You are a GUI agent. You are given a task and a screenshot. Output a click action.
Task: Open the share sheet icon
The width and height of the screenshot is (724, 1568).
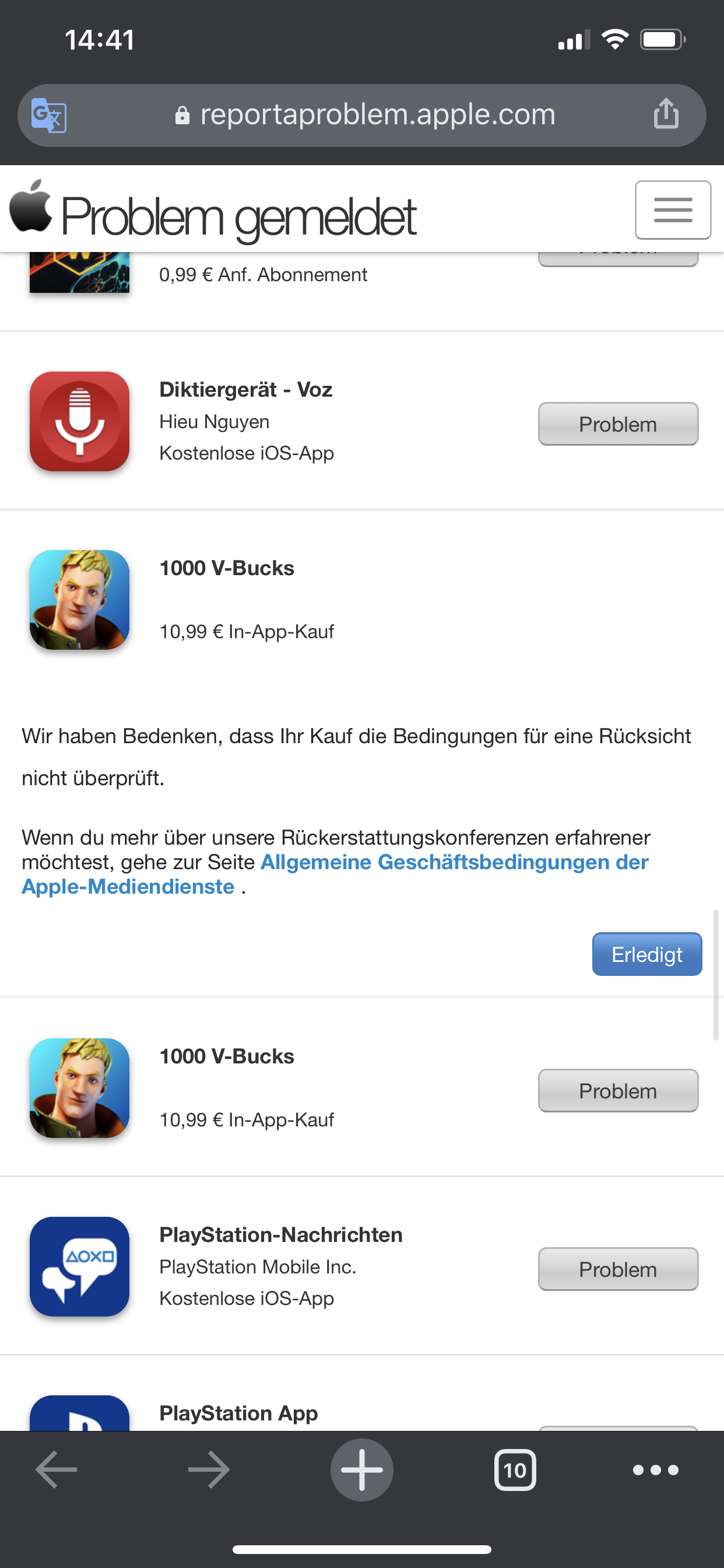pyautogui.click(x=666, y=113)
